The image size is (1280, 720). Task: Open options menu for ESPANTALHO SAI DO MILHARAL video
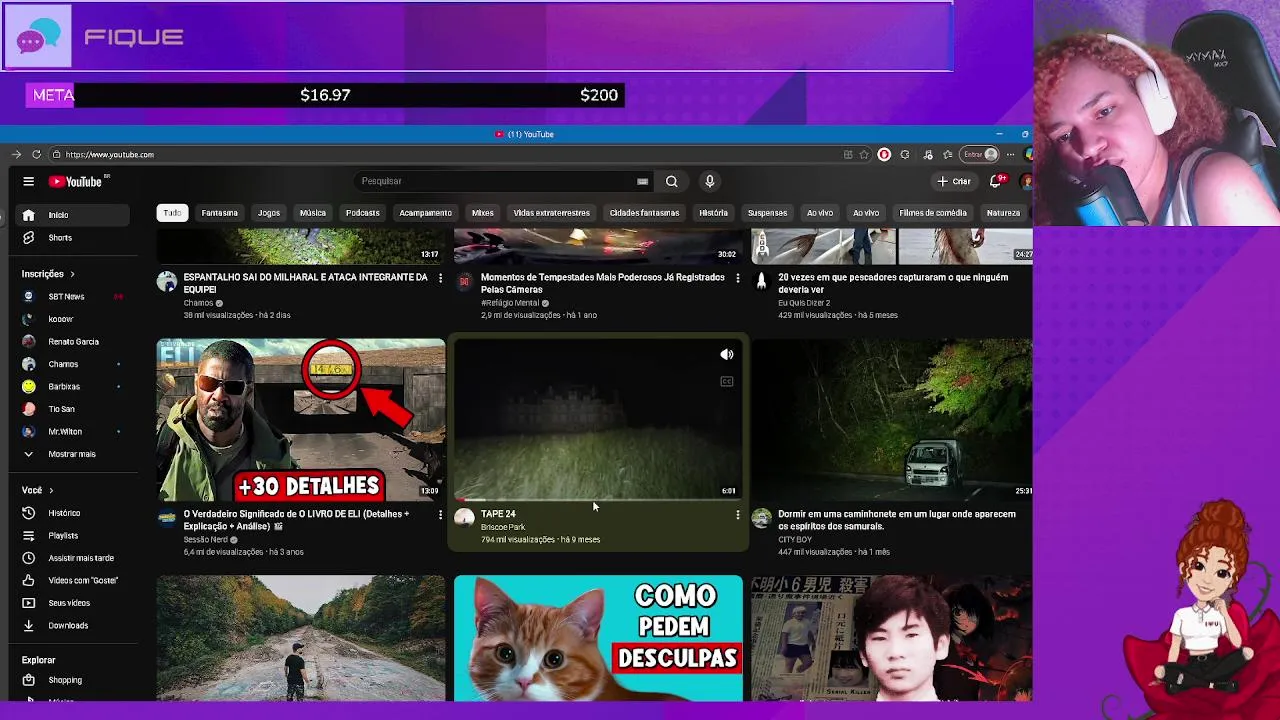point(440,278)
